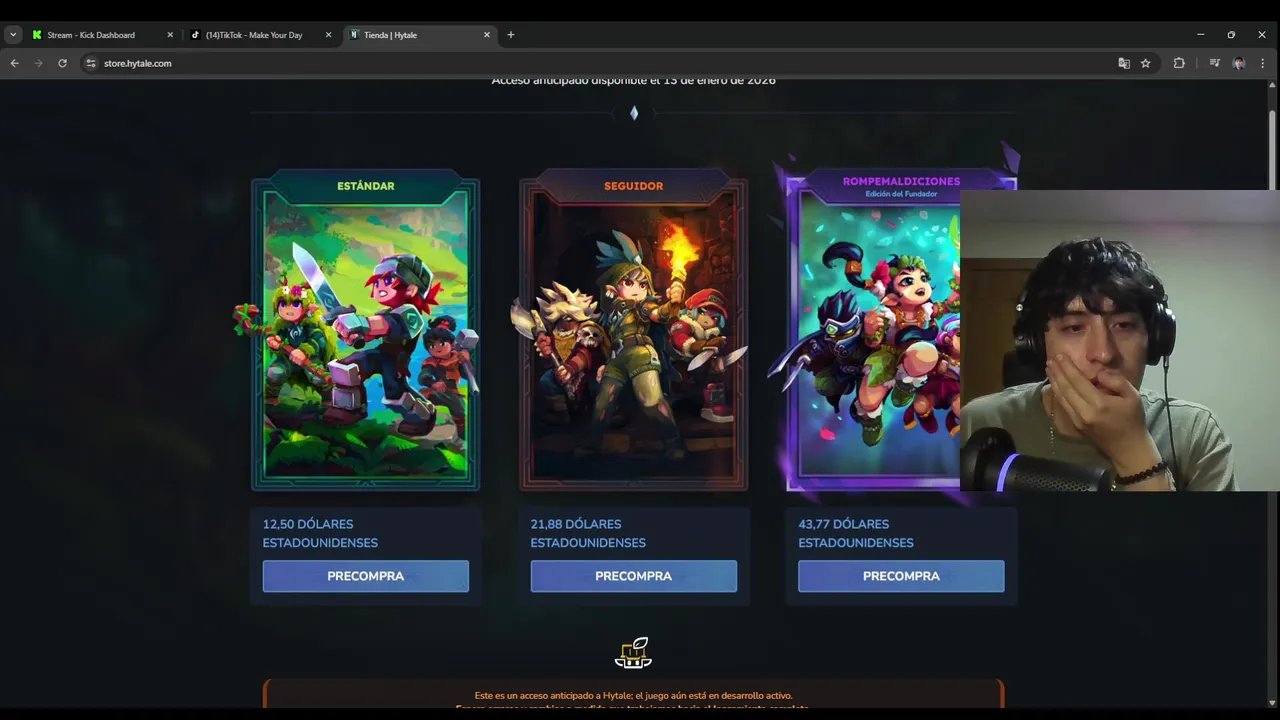Screen dimensions: 1280x720
Task: Click the browser forward arrow
Action: tap(38, 63)
